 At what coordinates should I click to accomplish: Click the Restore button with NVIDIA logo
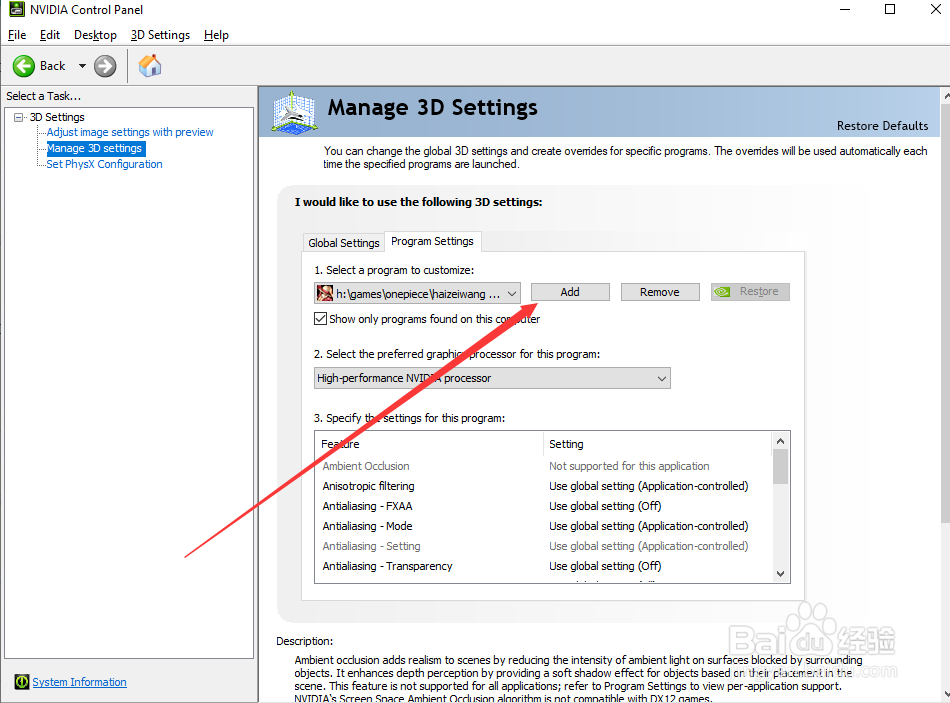(750, 292)
